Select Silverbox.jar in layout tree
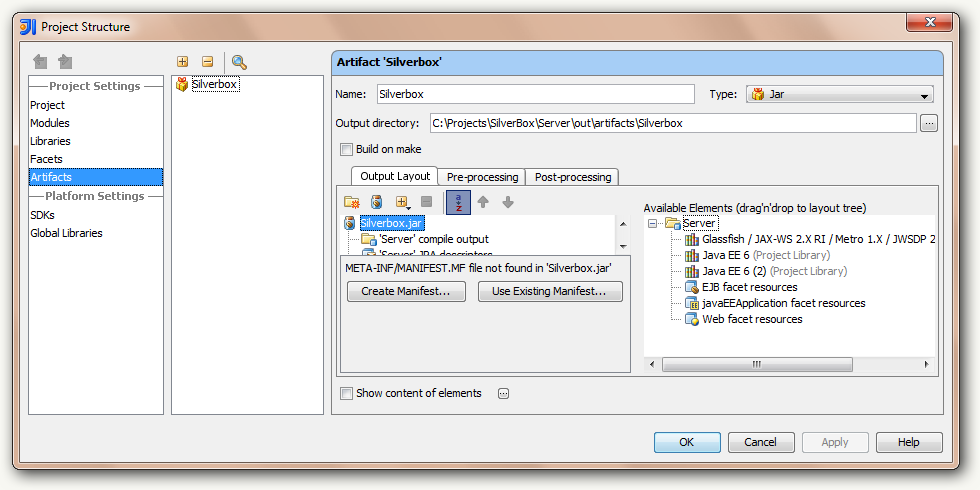980x490 pixels. (x=392, y=223)
